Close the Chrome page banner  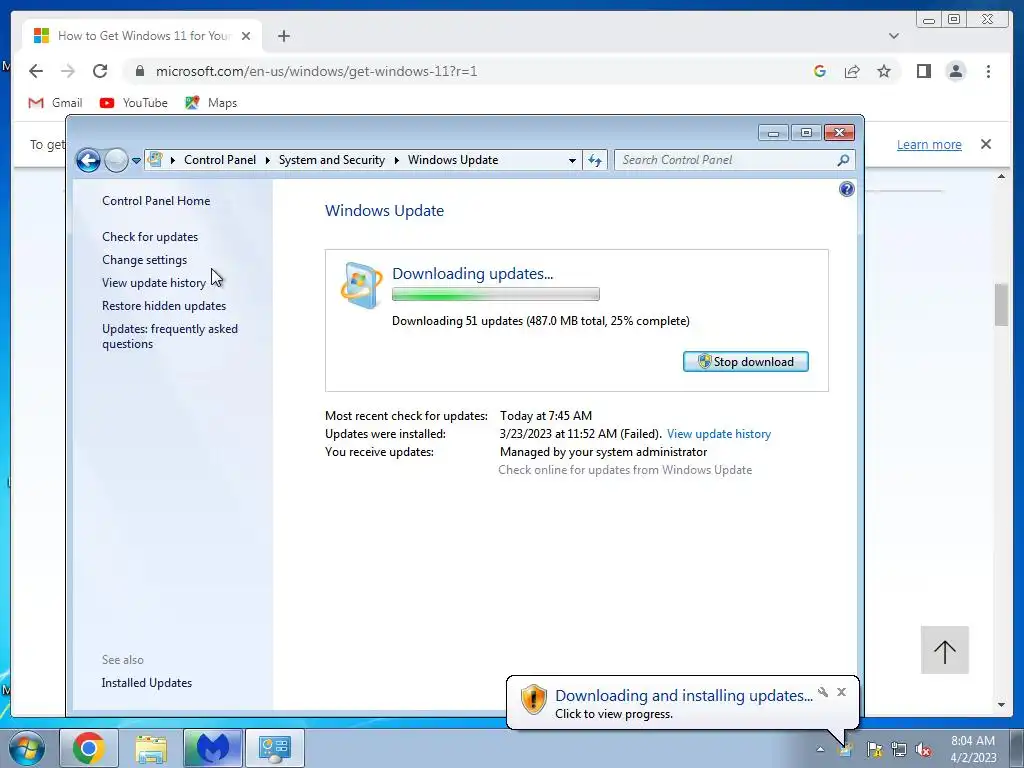click(x=986, y=144)
